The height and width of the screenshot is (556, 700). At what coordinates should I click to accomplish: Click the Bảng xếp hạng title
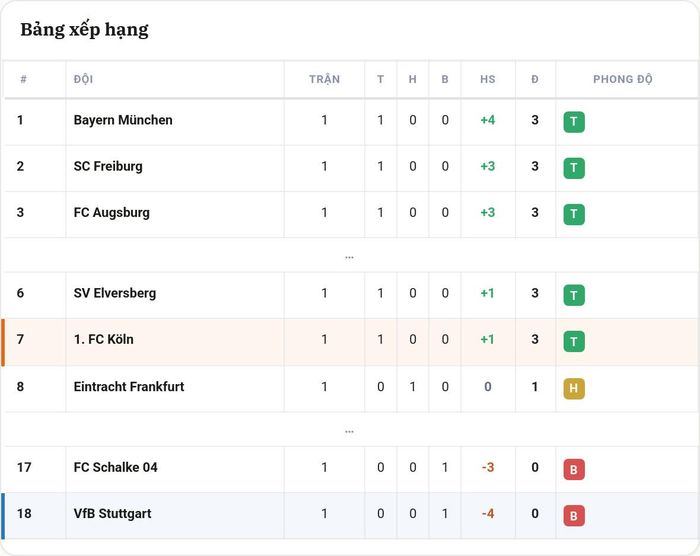[x=84, y=29]
